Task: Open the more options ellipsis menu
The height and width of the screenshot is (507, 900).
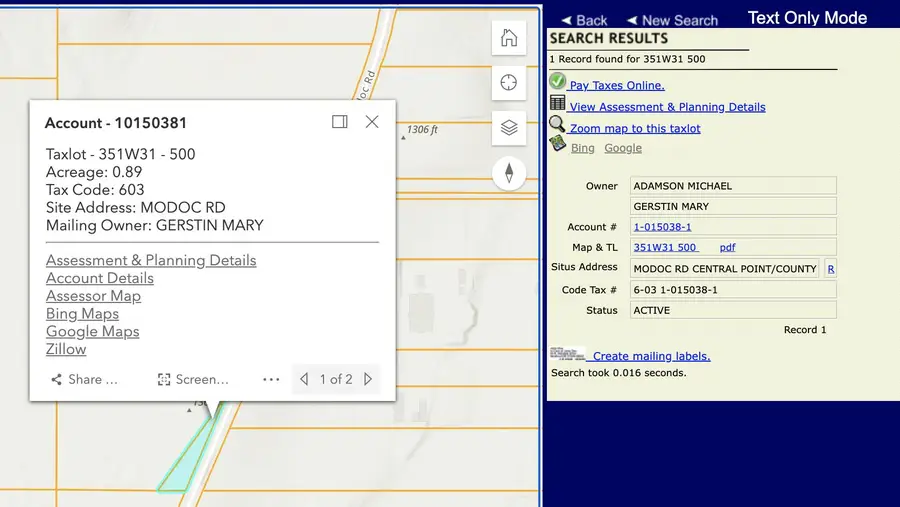Action: [271, 380]
